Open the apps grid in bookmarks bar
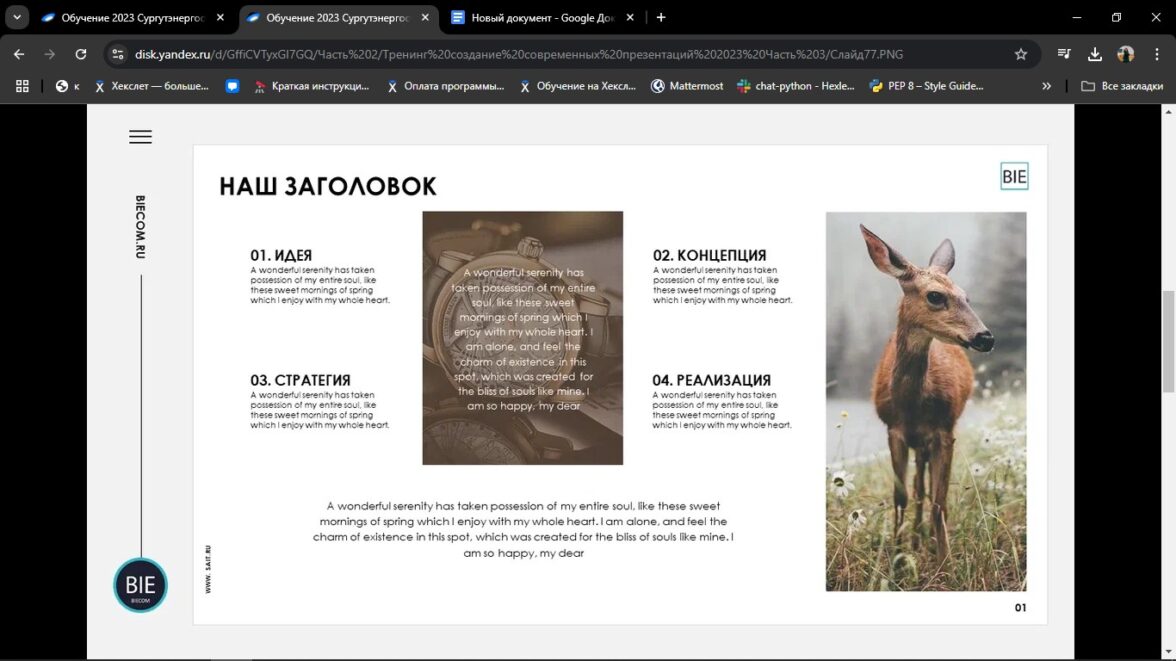1176x661 pixels. pos(22,86)
